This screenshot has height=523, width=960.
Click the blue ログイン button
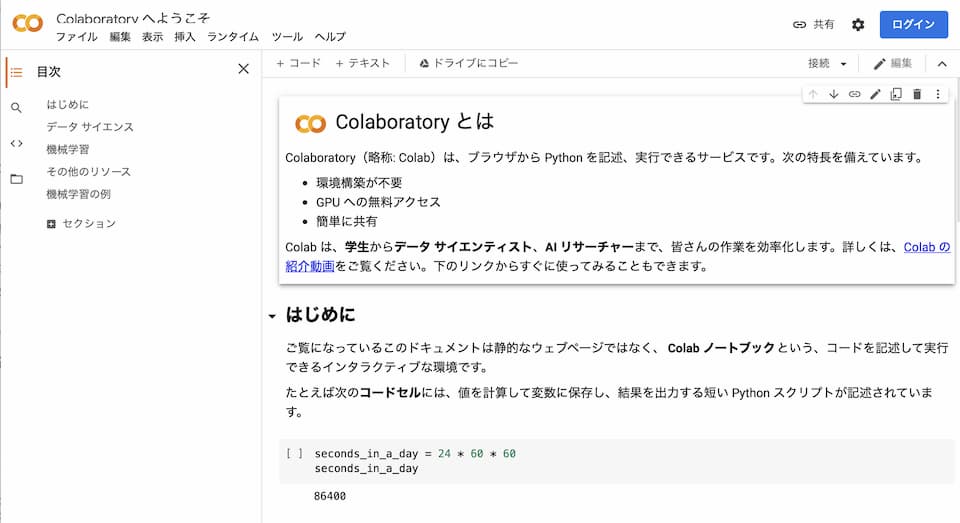[x=913, y=25]
